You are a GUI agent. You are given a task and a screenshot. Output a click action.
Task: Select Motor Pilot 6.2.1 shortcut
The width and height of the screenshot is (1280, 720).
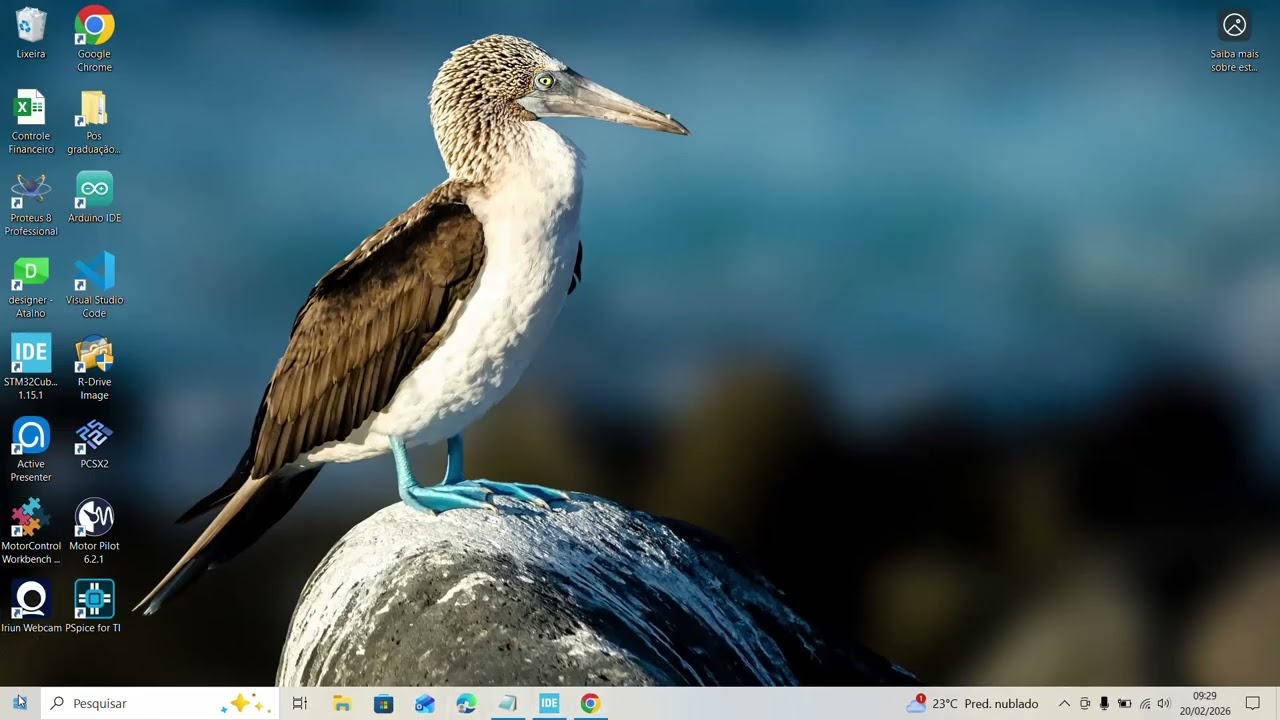pos(94,532)
